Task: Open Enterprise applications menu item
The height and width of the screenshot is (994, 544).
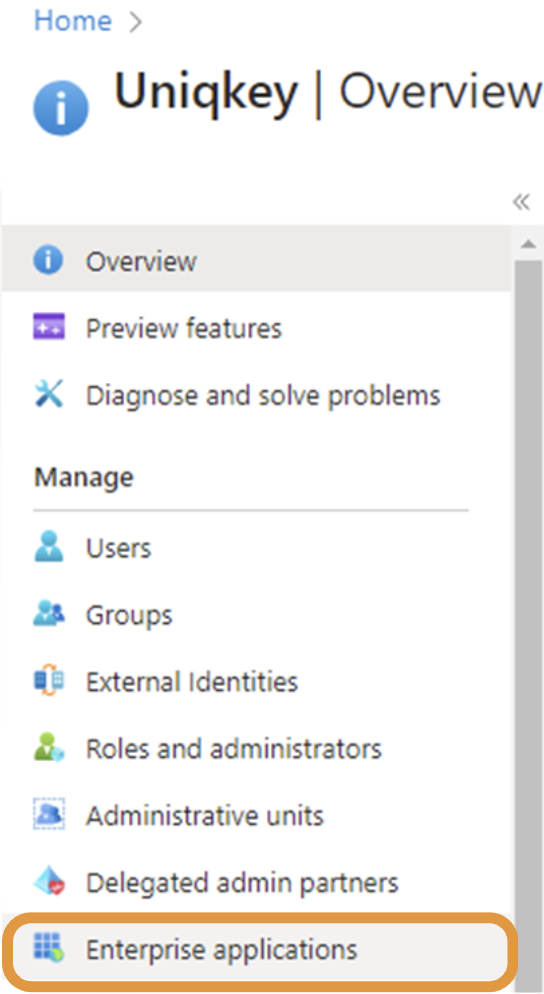Action: point(260,950)
